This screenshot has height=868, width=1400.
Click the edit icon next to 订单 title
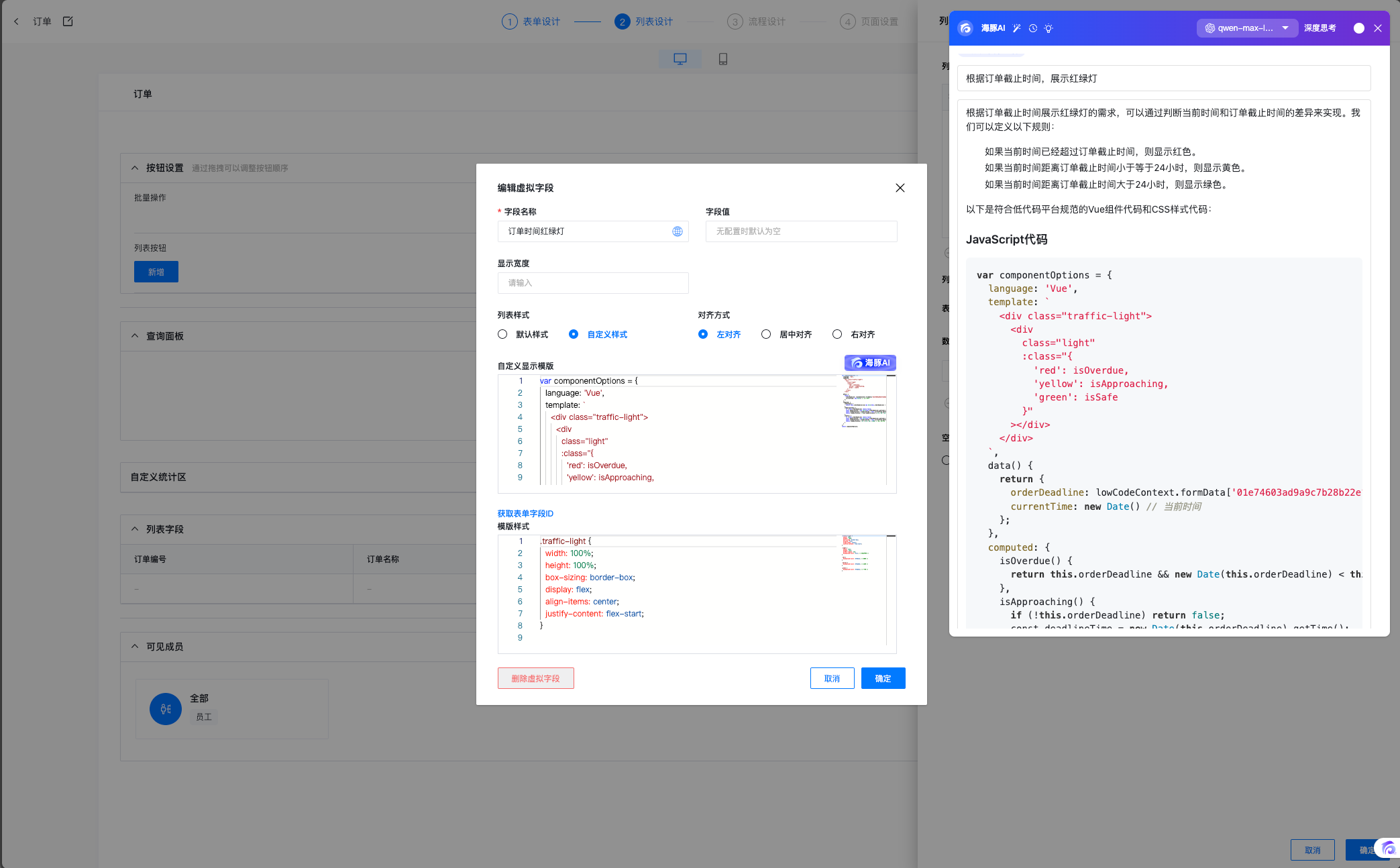[x=68, y=21]
